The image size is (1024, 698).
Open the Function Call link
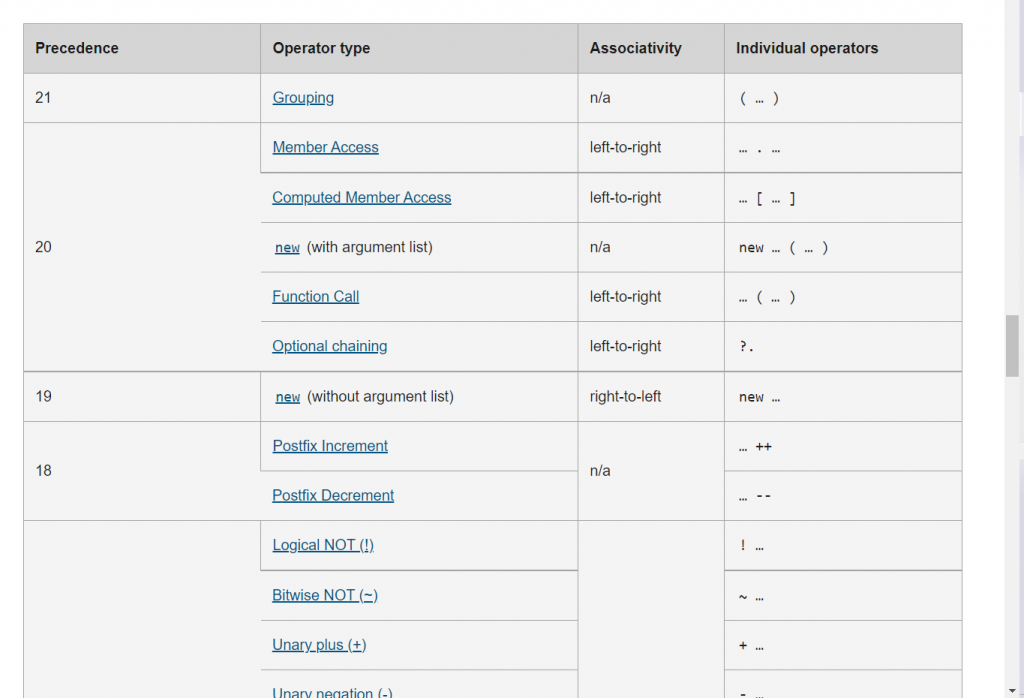tap(315, 296)
